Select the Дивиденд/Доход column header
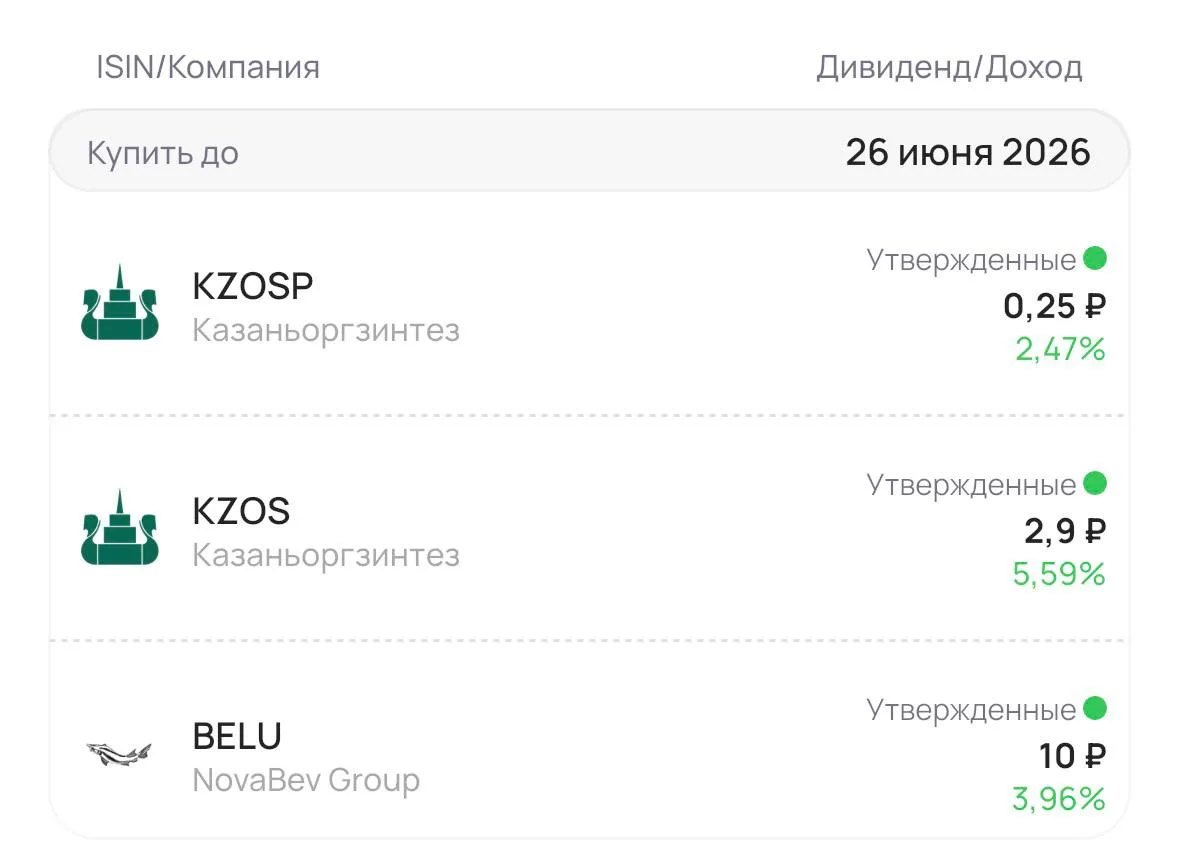Image resolution: width=1179 pixels, height=854 pixels. [950, 68]
